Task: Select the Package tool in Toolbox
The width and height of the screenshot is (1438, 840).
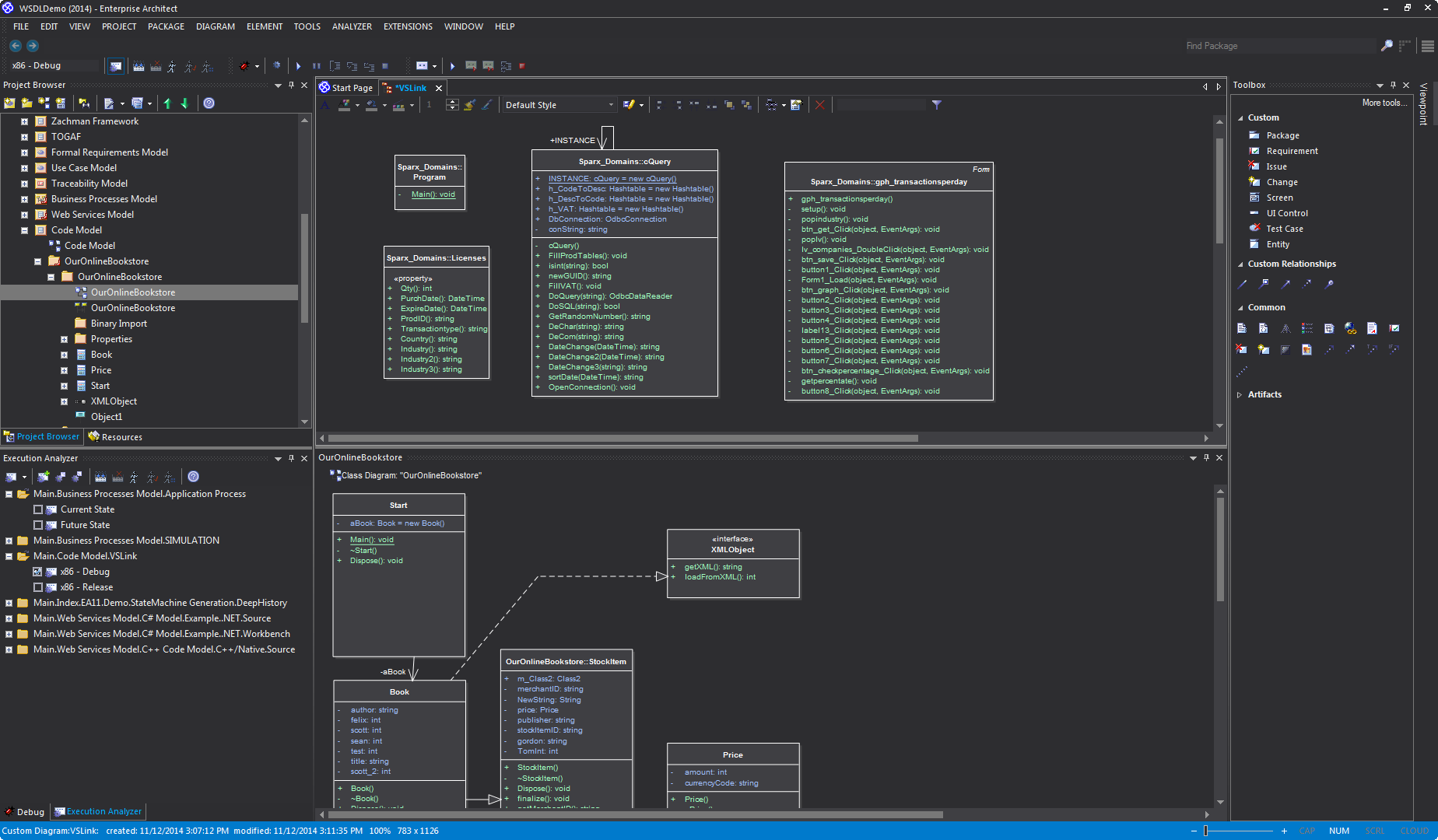Action: [x=1274, y=135]
